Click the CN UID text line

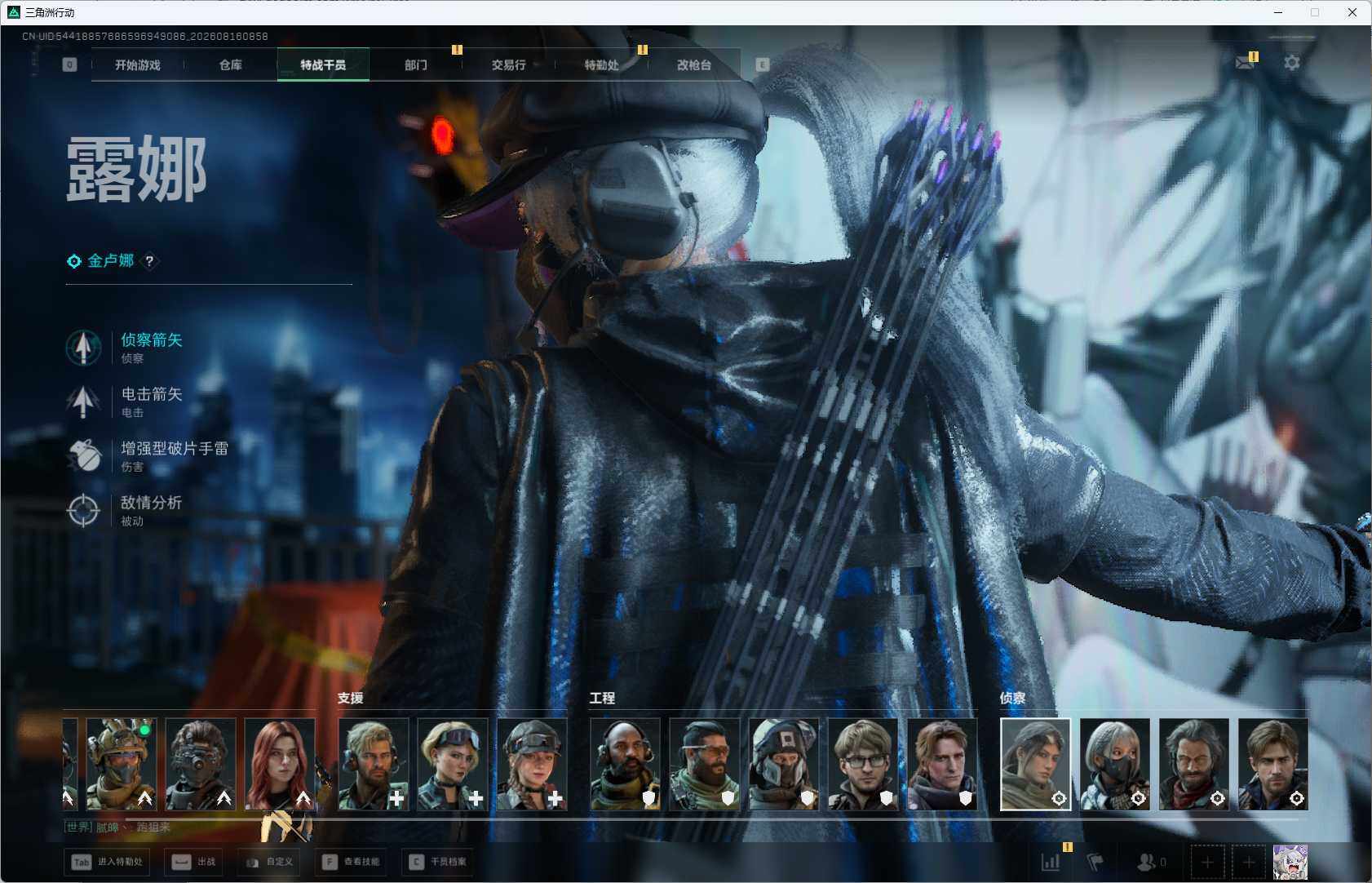point(145,36)
